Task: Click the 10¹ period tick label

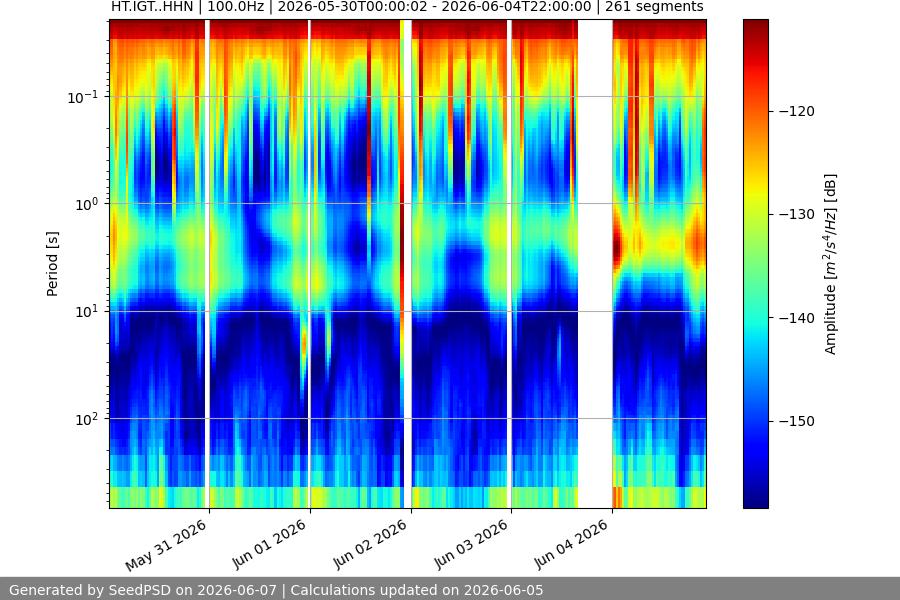Action: 86,311
